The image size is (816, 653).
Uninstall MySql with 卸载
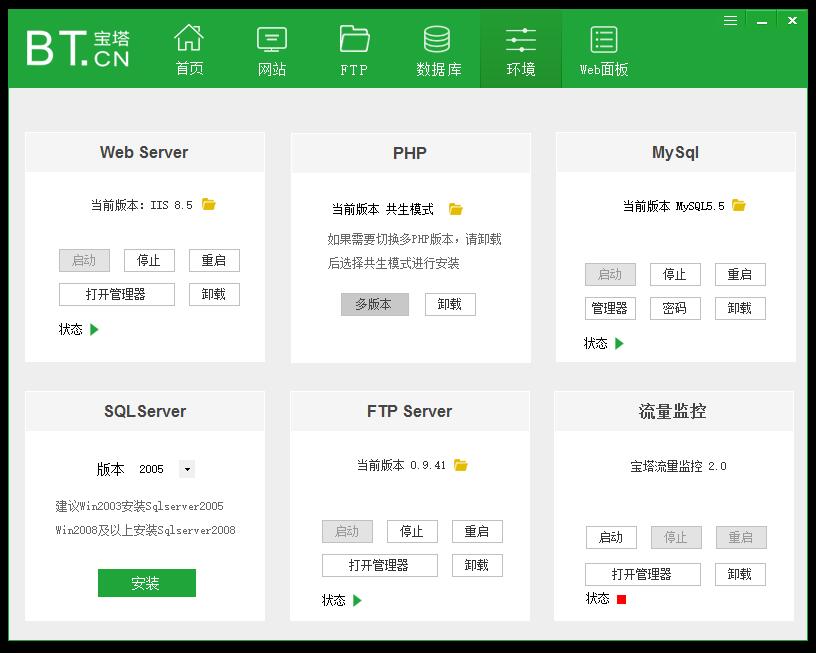pos(740,309)
